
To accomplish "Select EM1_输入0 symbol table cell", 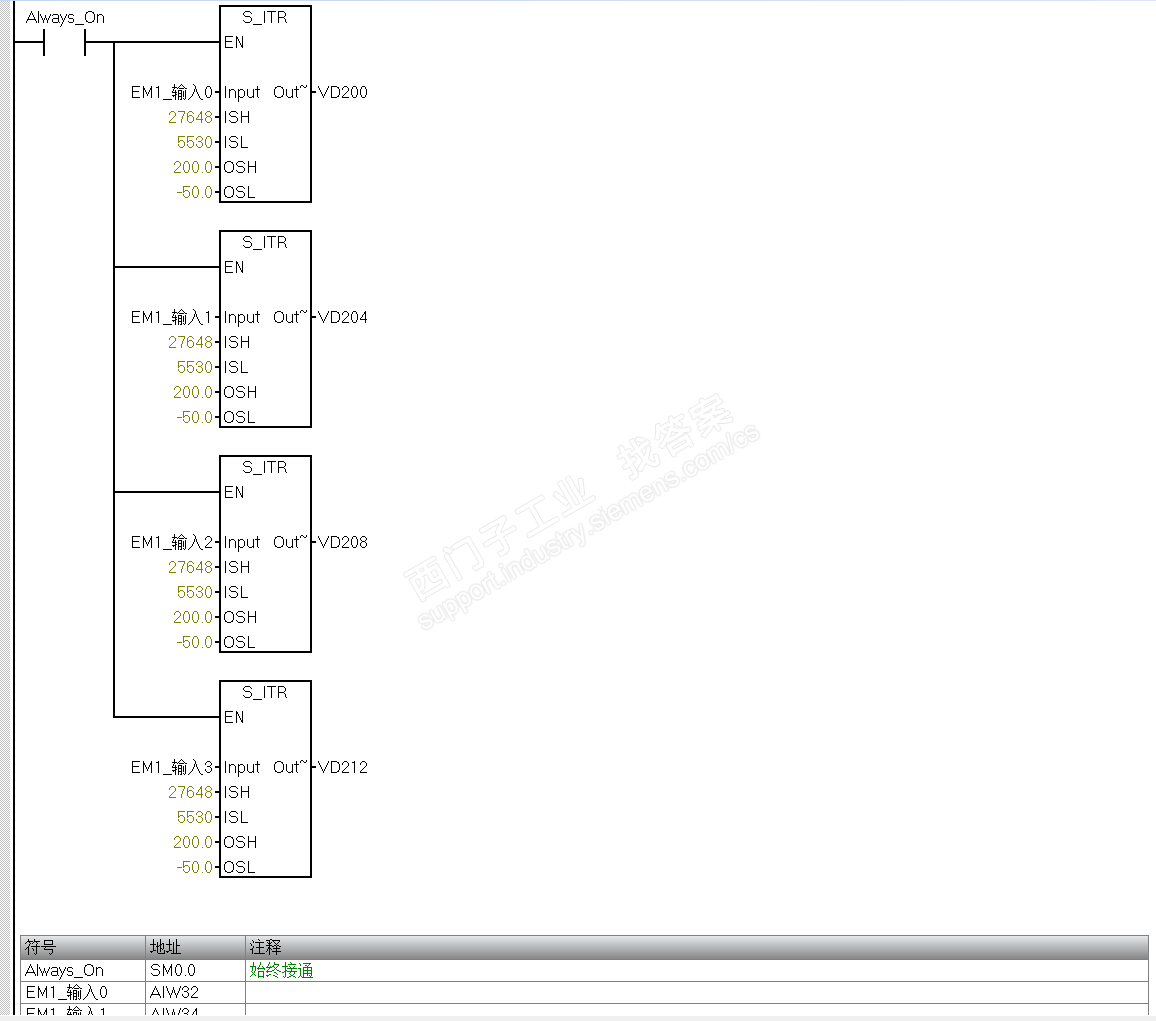I will pos(83,992).
